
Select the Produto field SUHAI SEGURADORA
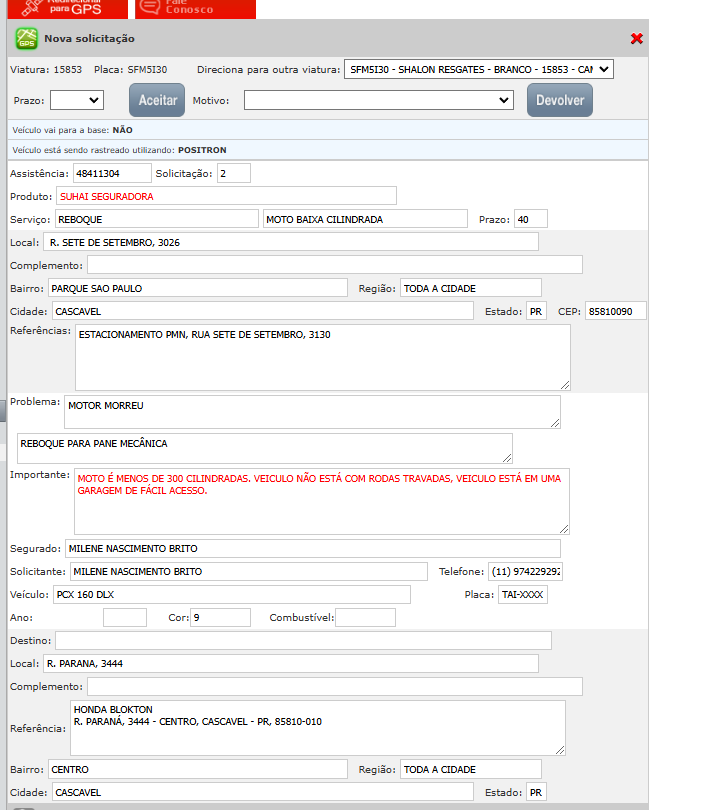point(226,196)
